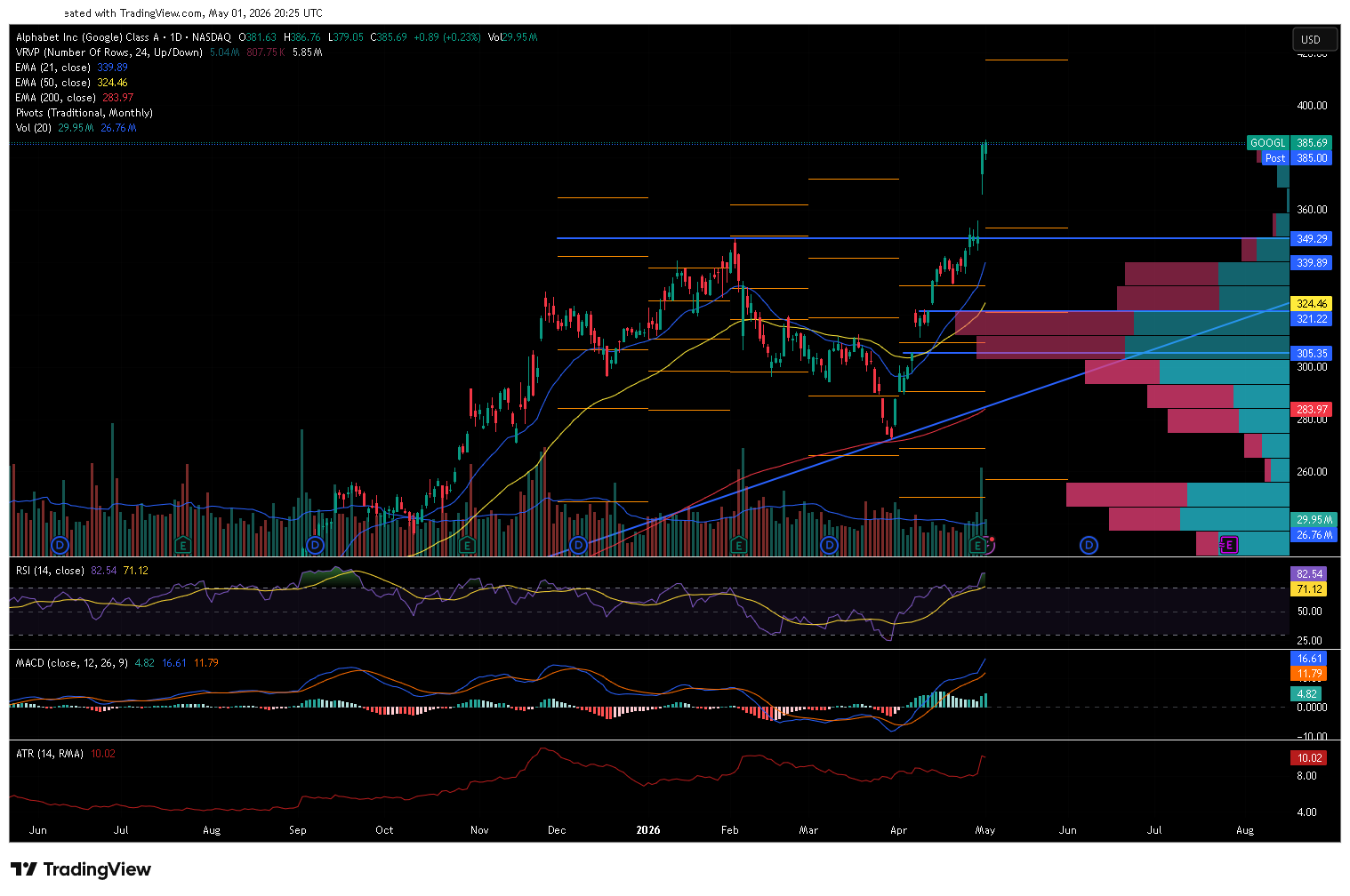Click the 321.22 price label

[1311, 319]
